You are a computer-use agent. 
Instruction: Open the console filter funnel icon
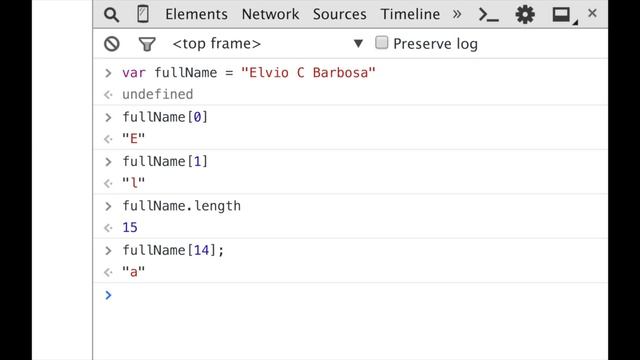tap(147, 44)
